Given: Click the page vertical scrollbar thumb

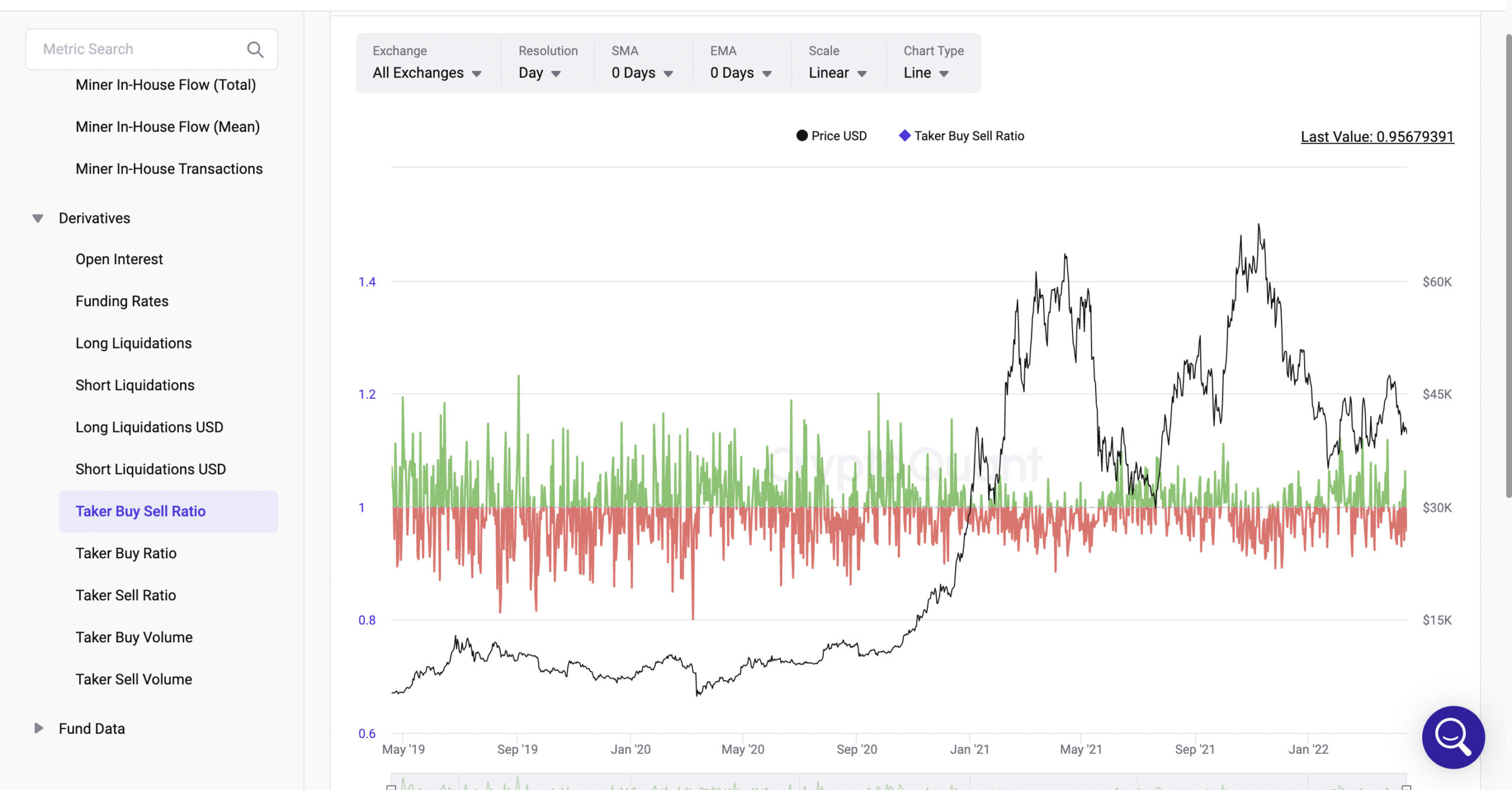Looking at the screenshot, I should coord(1508,266).
